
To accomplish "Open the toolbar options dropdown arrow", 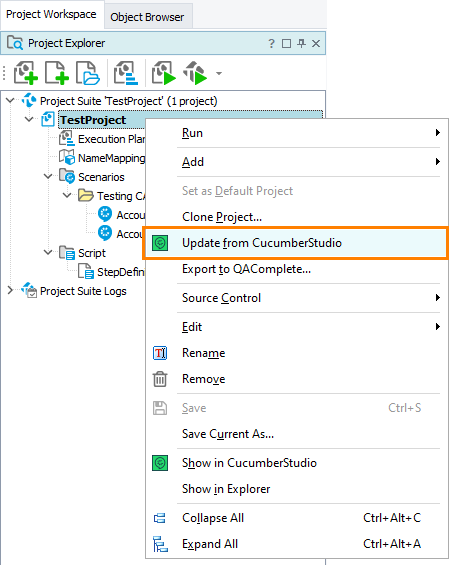I will (x=219, y=74).
